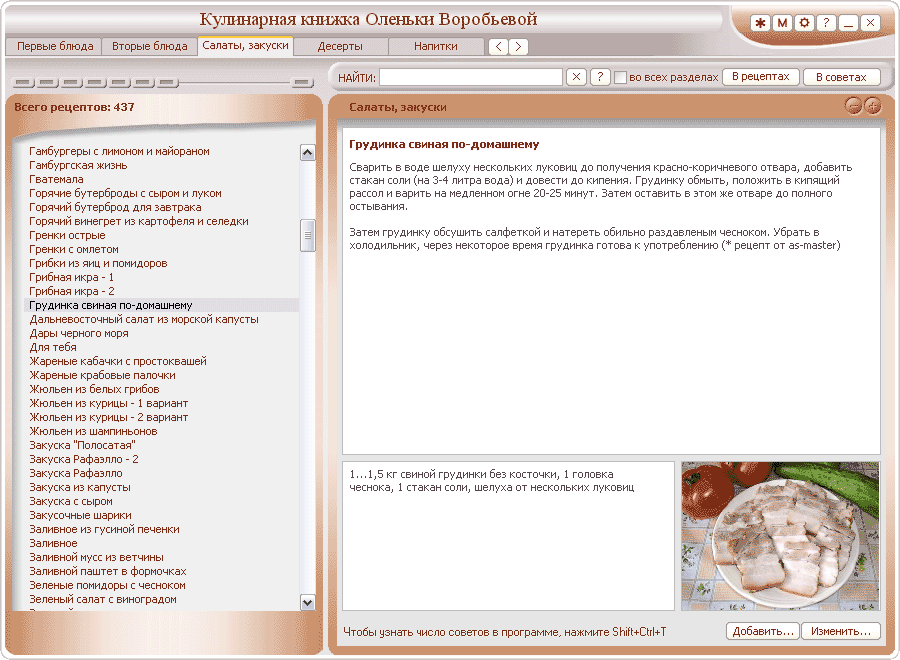900x660 pixels.
Task: Search using the 'В рецептах' button
Action: [x=761, y=77]
